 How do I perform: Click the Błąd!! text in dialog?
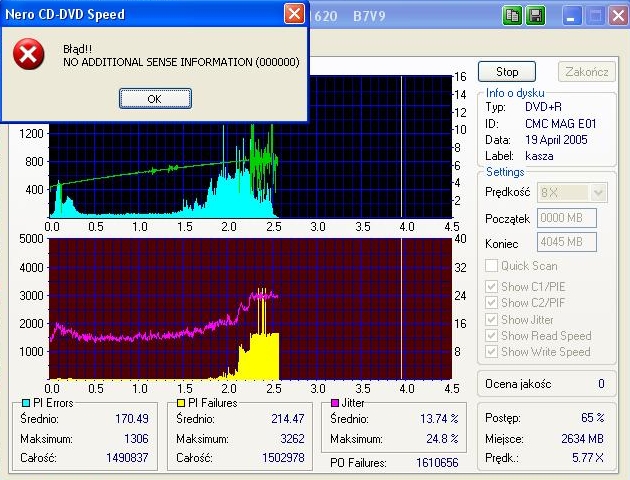click(x=77, y=49)
